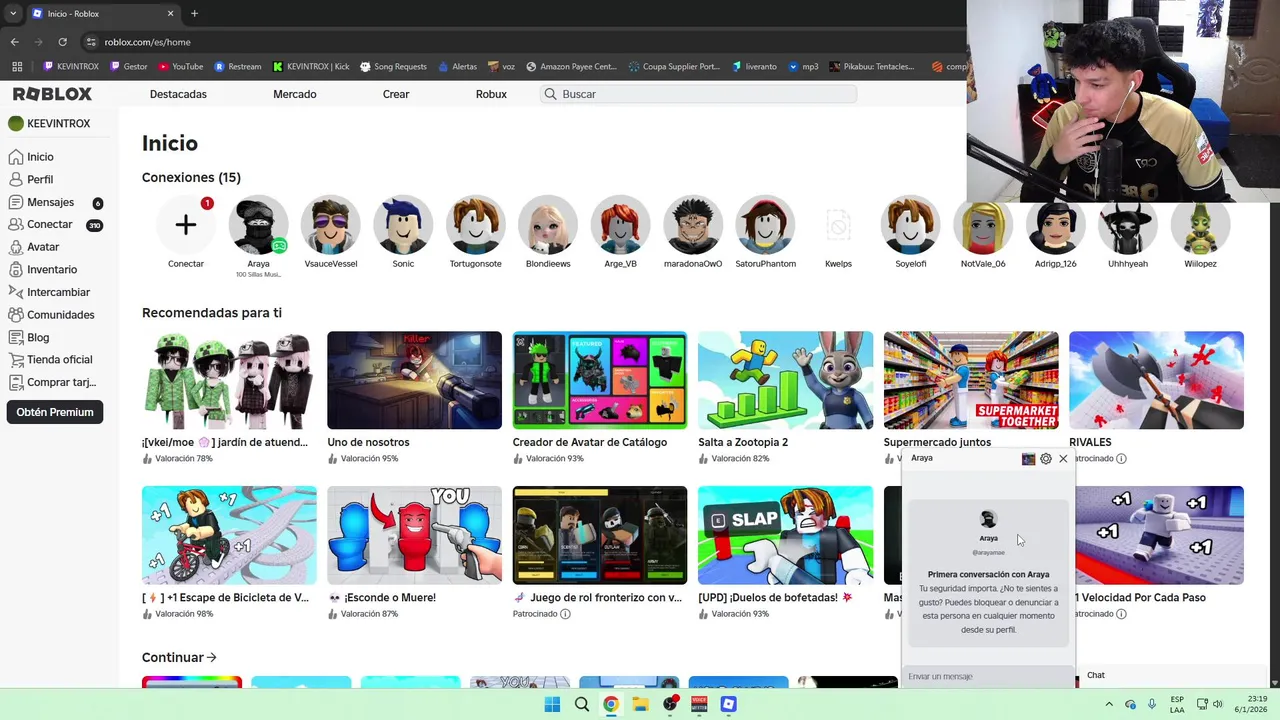The height and width of the screenshot is (720, 1280).
Task: Open YouTube bookmark
Action: (x=180, y=67)
